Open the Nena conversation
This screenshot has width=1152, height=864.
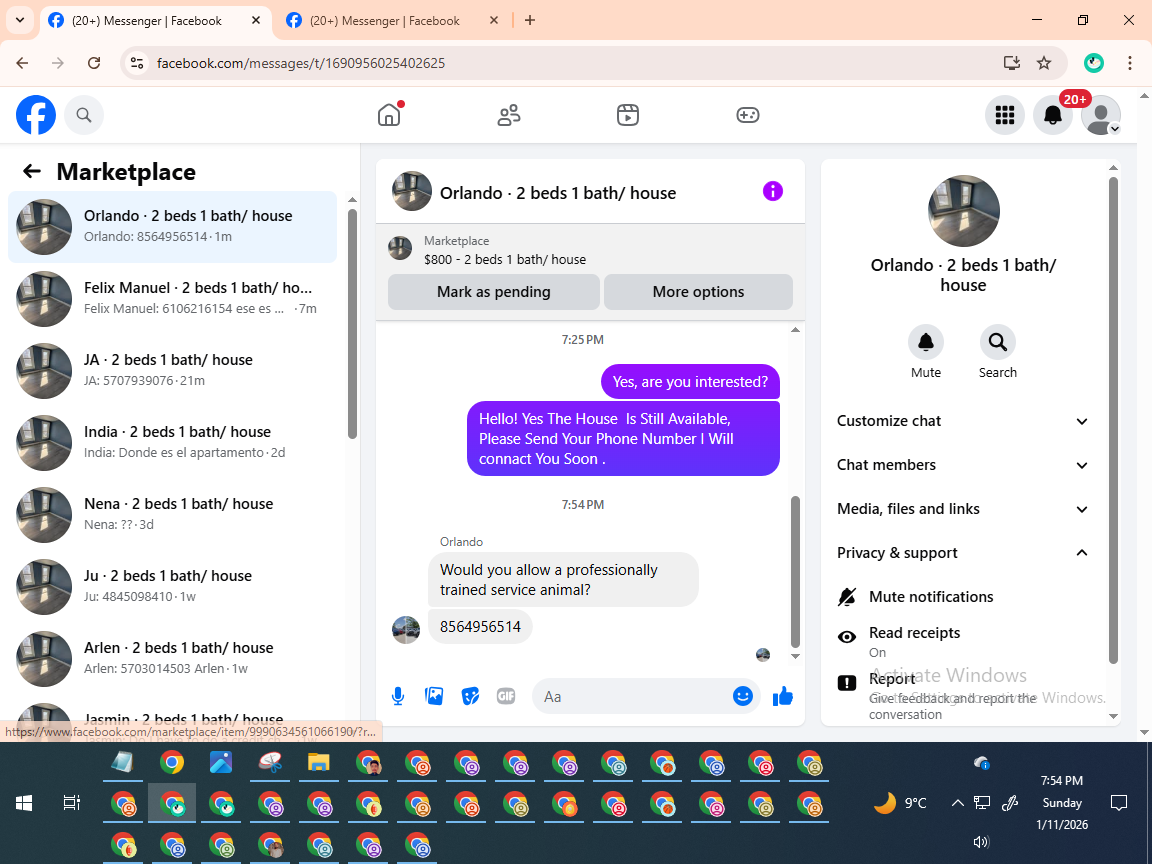173,514
